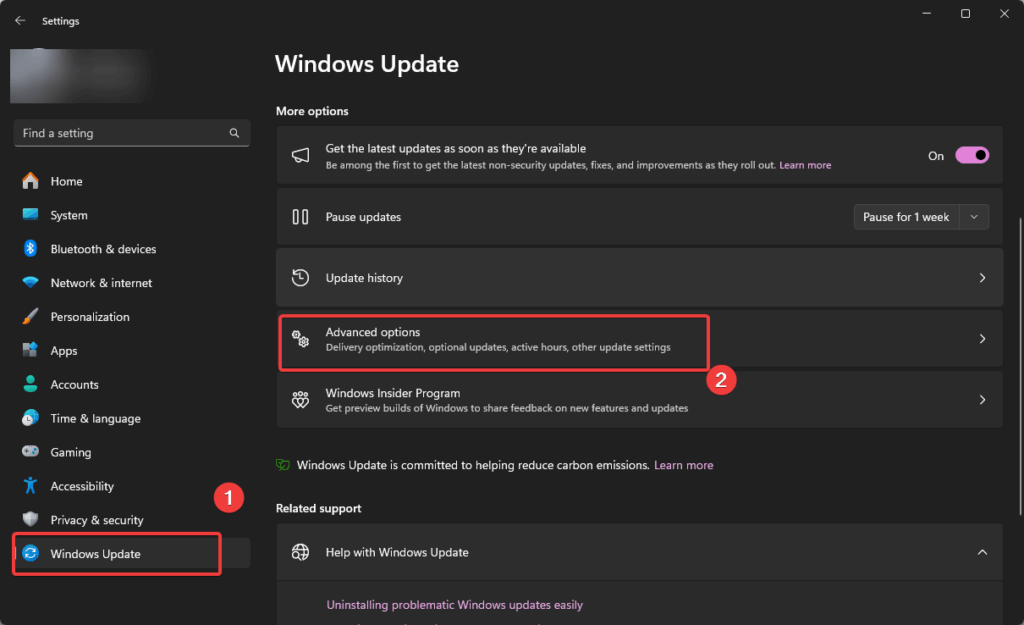Open Advanced options via its chevron
1024x625 pixels.
pos(982,338)
